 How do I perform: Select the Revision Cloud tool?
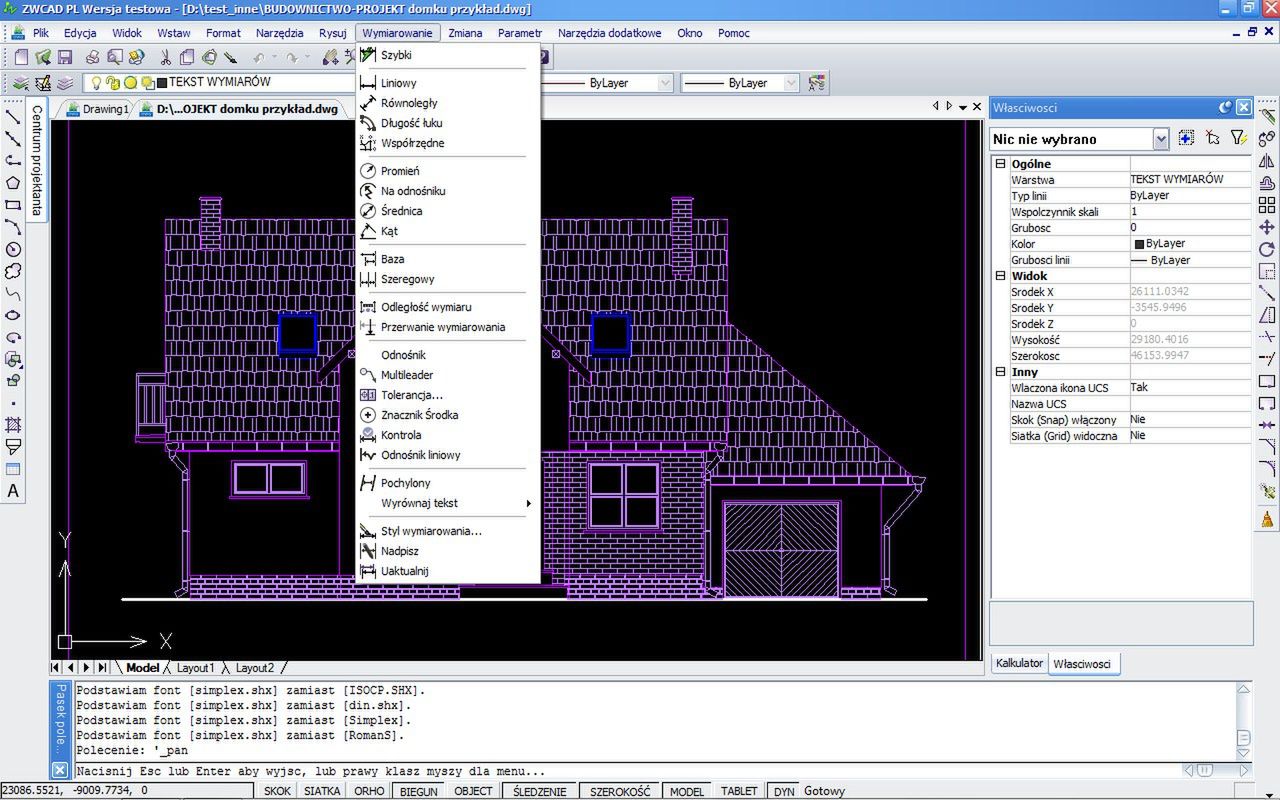click(13, 271)
